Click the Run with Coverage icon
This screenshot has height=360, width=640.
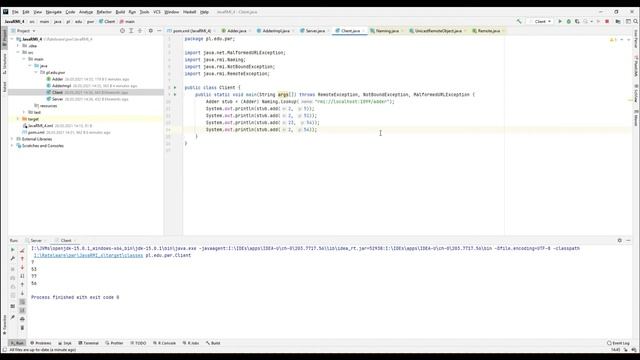[x=577, y=21]
